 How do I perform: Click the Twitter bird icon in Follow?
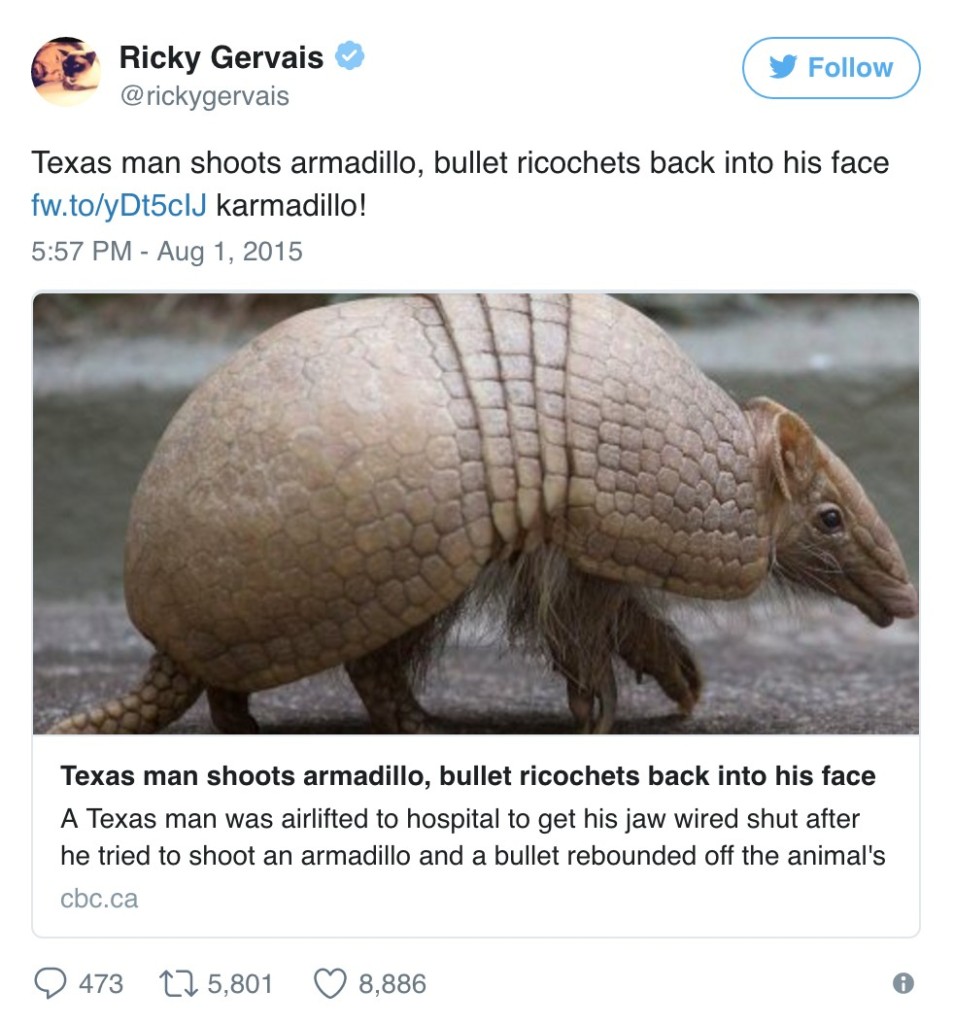click(x=784, y=67)
